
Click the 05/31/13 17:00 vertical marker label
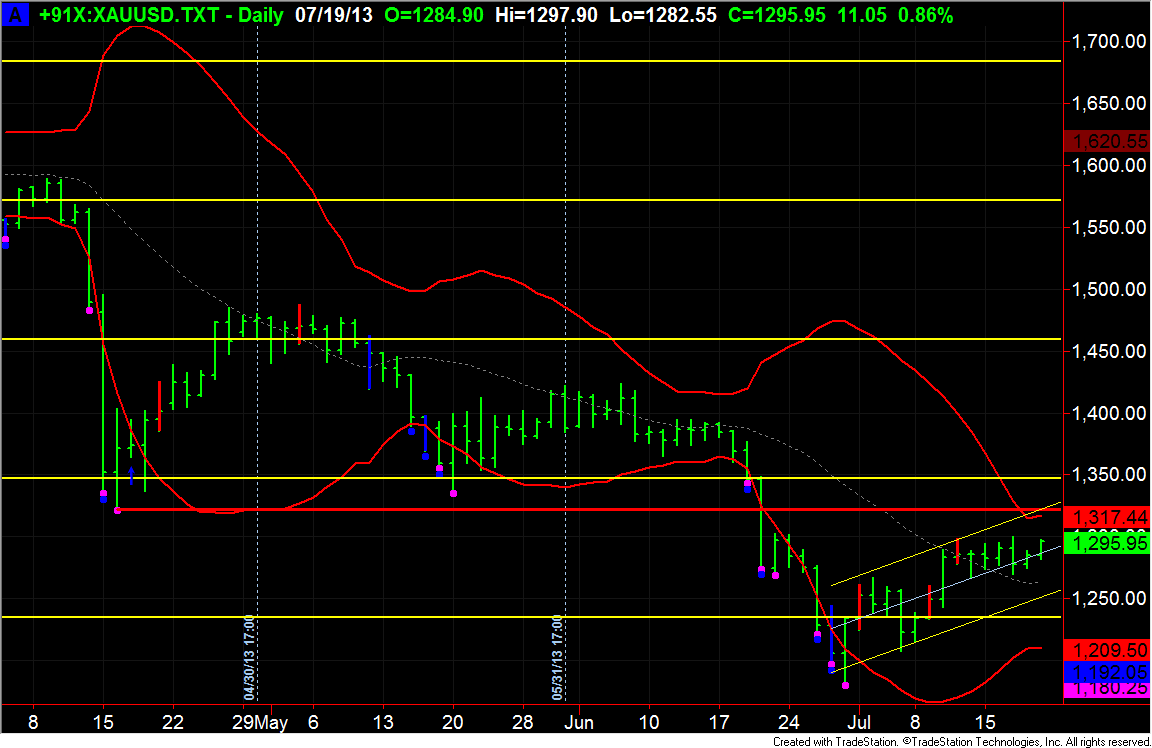tap(557, 657)
